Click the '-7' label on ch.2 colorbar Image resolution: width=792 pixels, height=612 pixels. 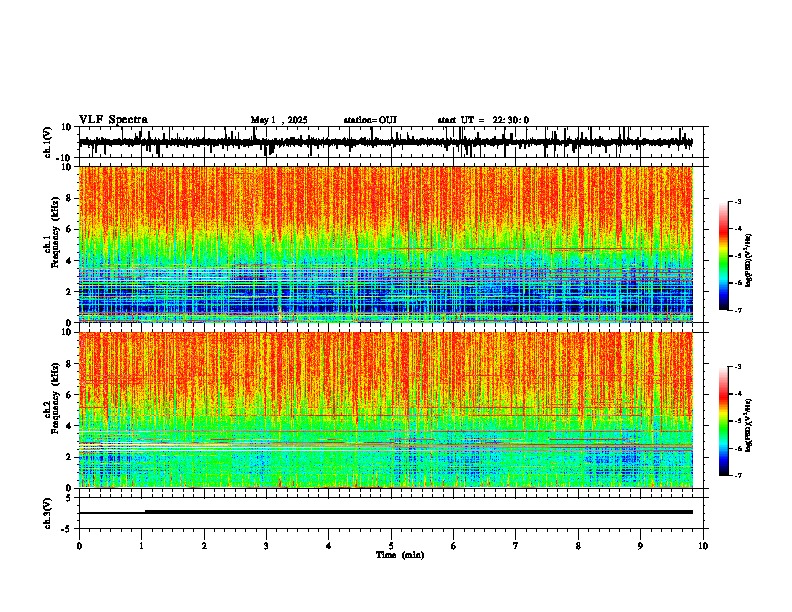(737, 475)
